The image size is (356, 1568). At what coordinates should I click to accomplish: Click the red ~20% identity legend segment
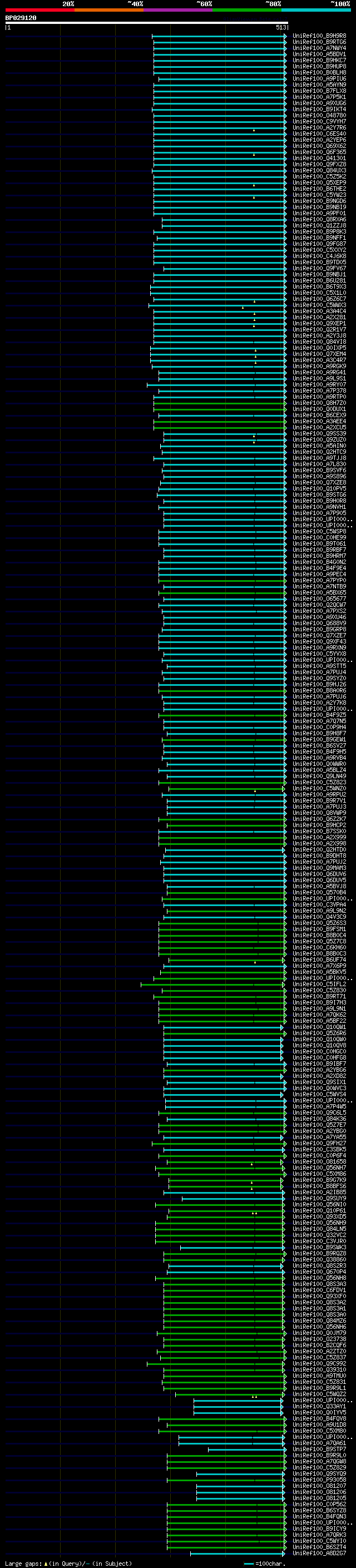(39, 10)
